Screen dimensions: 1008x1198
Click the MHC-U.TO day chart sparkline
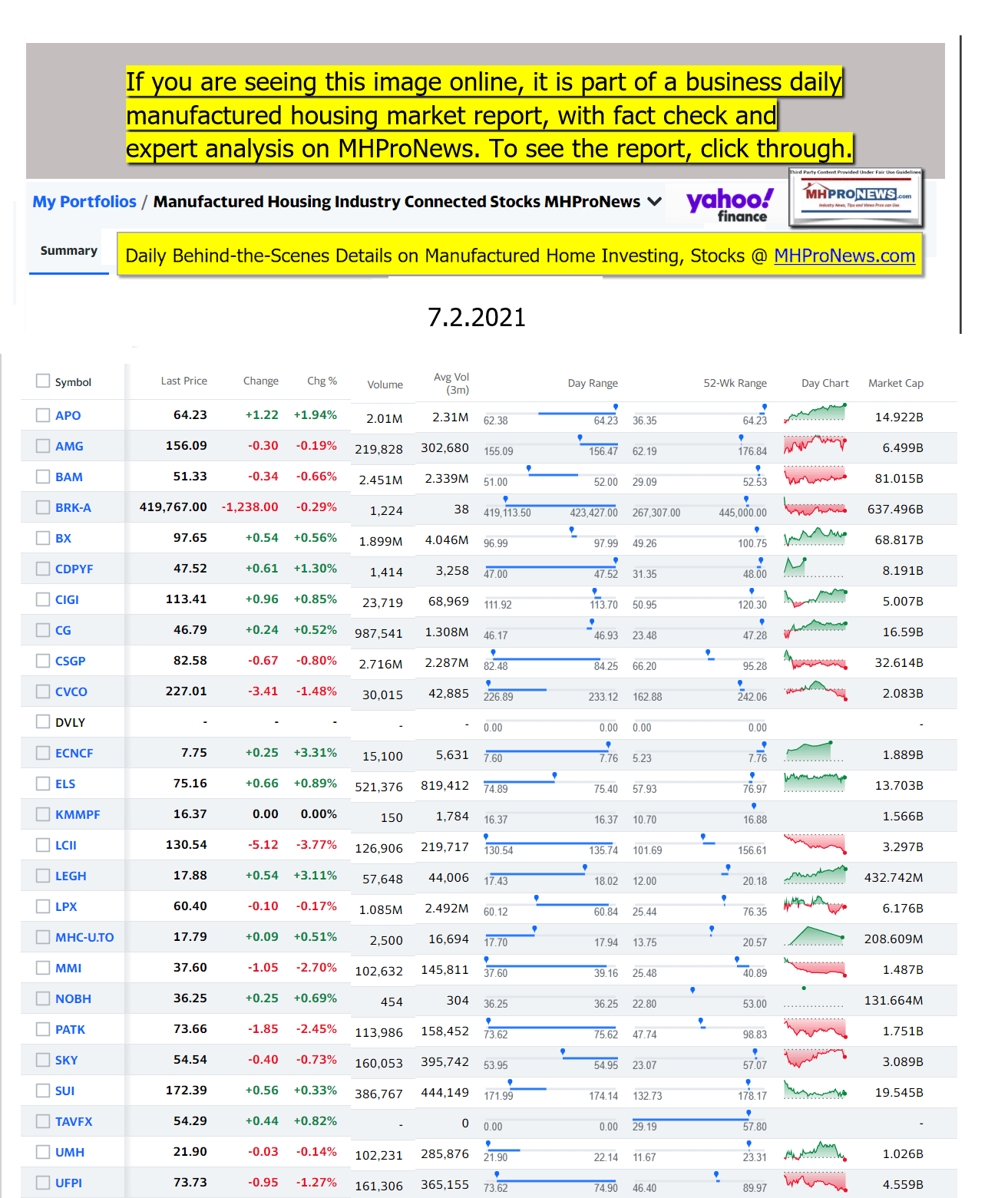point(815,936)
